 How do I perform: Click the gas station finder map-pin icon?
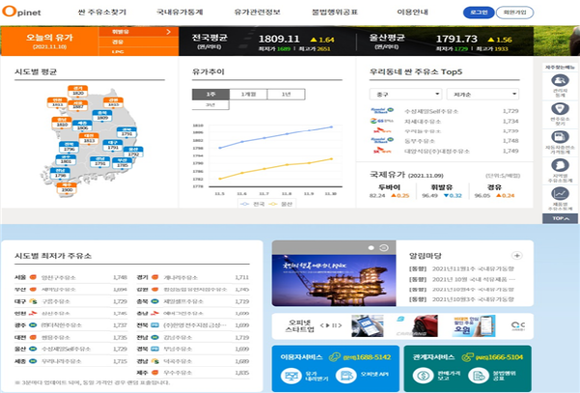pos(560,109)
